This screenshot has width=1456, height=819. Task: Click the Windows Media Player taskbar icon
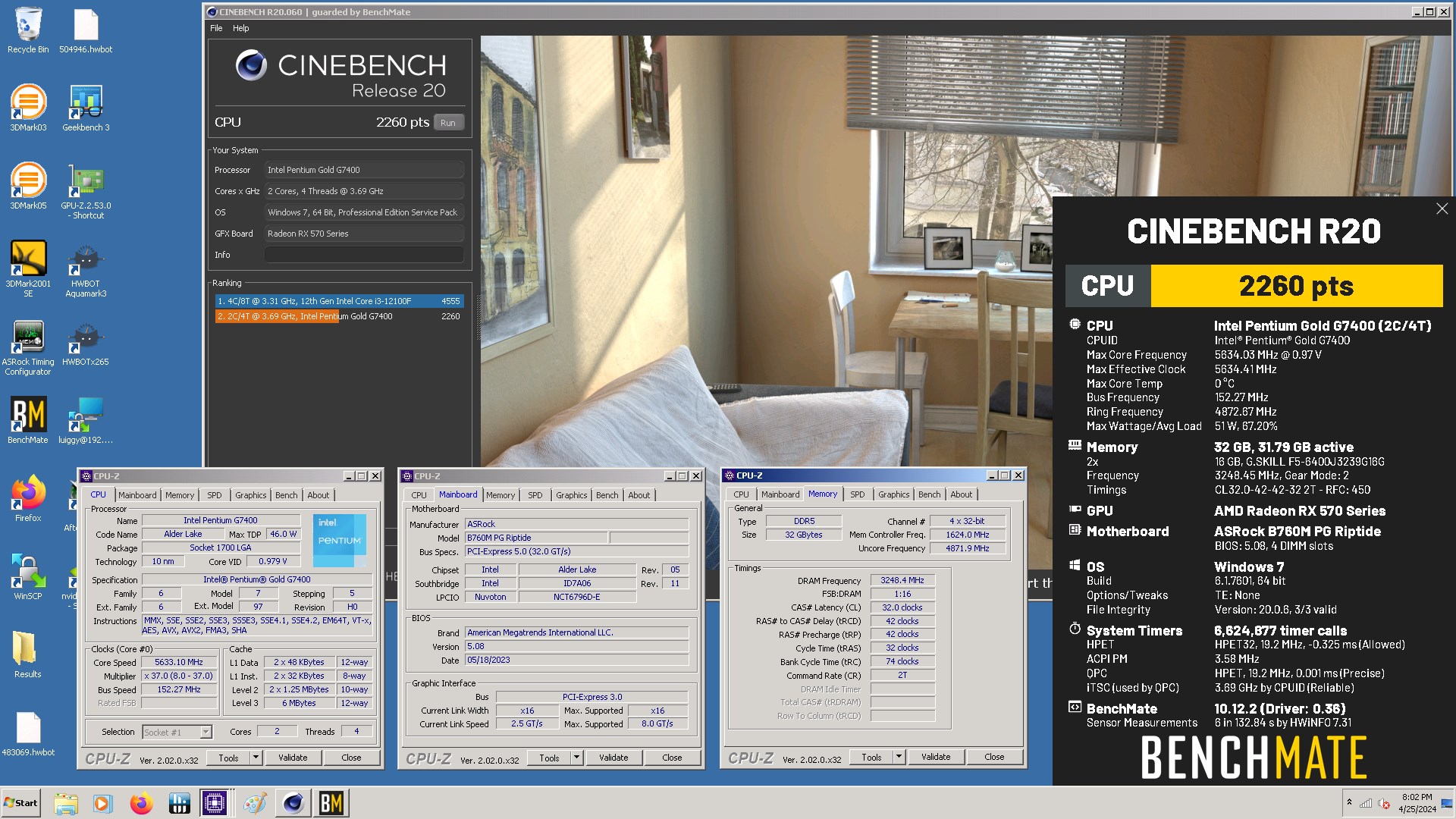tap(102, 803)
